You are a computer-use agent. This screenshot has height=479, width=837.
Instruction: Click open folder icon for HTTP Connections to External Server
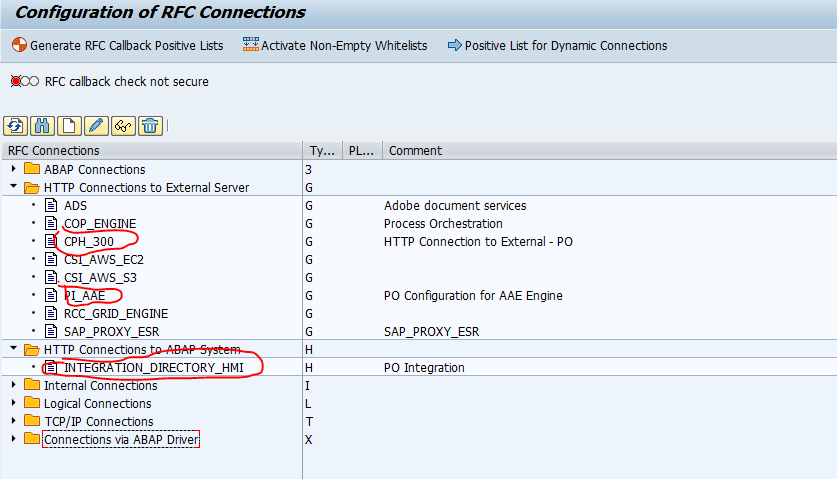click(32, 187)
